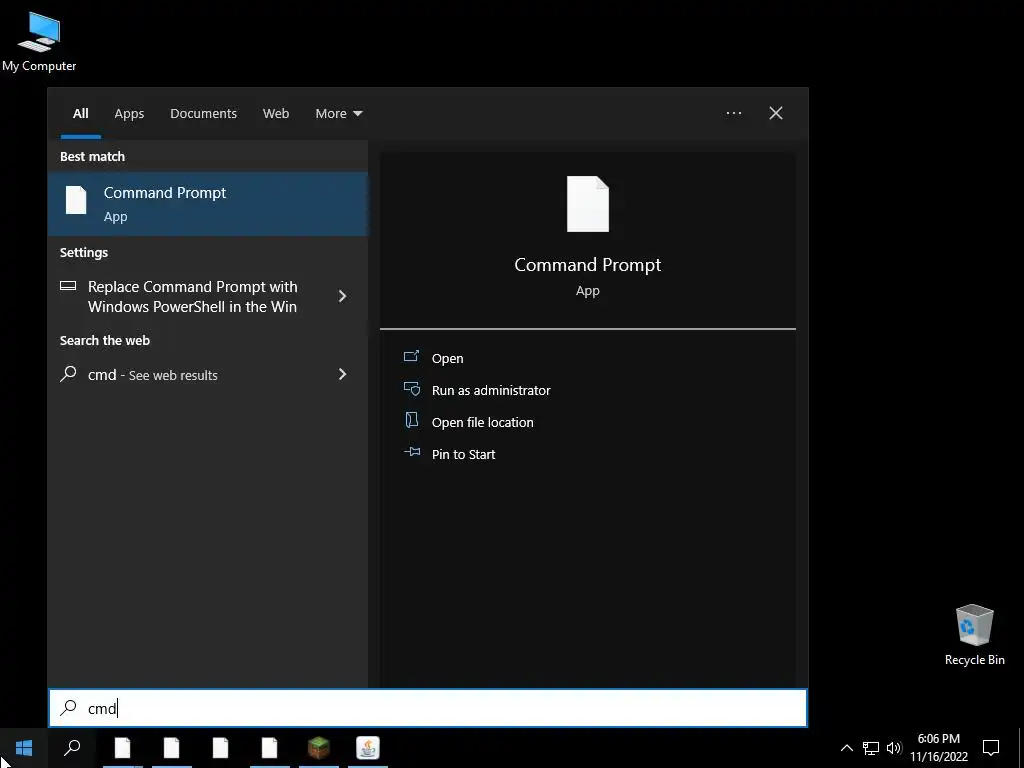Screen dimensions: 1024x768
Task: Click the Command Prompt title in preview pane
Action: pyautogui.click(x=588, y=264)
